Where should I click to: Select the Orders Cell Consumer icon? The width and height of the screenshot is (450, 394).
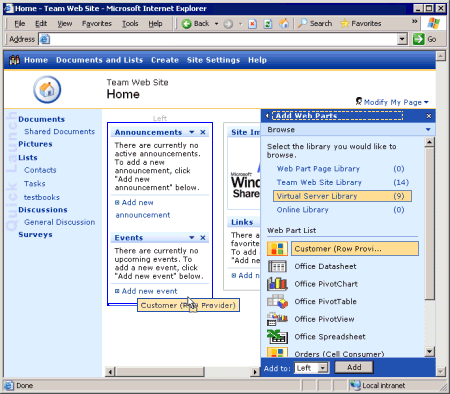click(277, 353)
